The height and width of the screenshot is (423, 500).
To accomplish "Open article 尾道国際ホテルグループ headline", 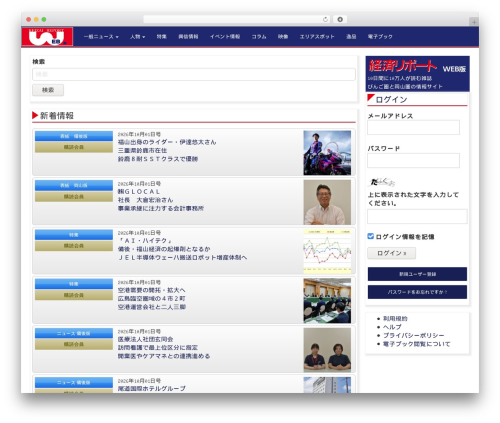I will click(152, 389).
